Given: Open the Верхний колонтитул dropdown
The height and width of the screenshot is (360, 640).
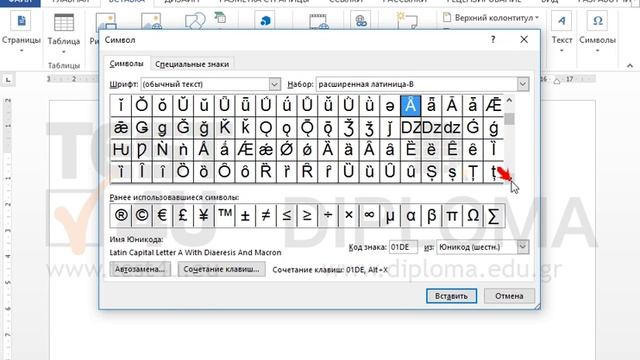Looking at the screenshot, I should 491,18.
